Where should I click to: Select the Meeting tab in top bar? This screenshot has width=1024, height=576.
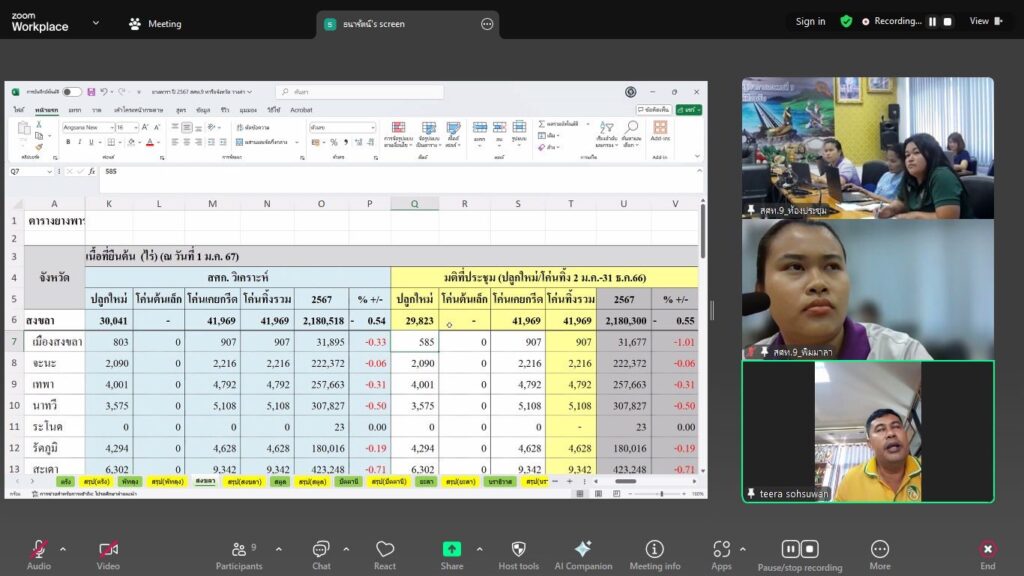click(156, 23)
